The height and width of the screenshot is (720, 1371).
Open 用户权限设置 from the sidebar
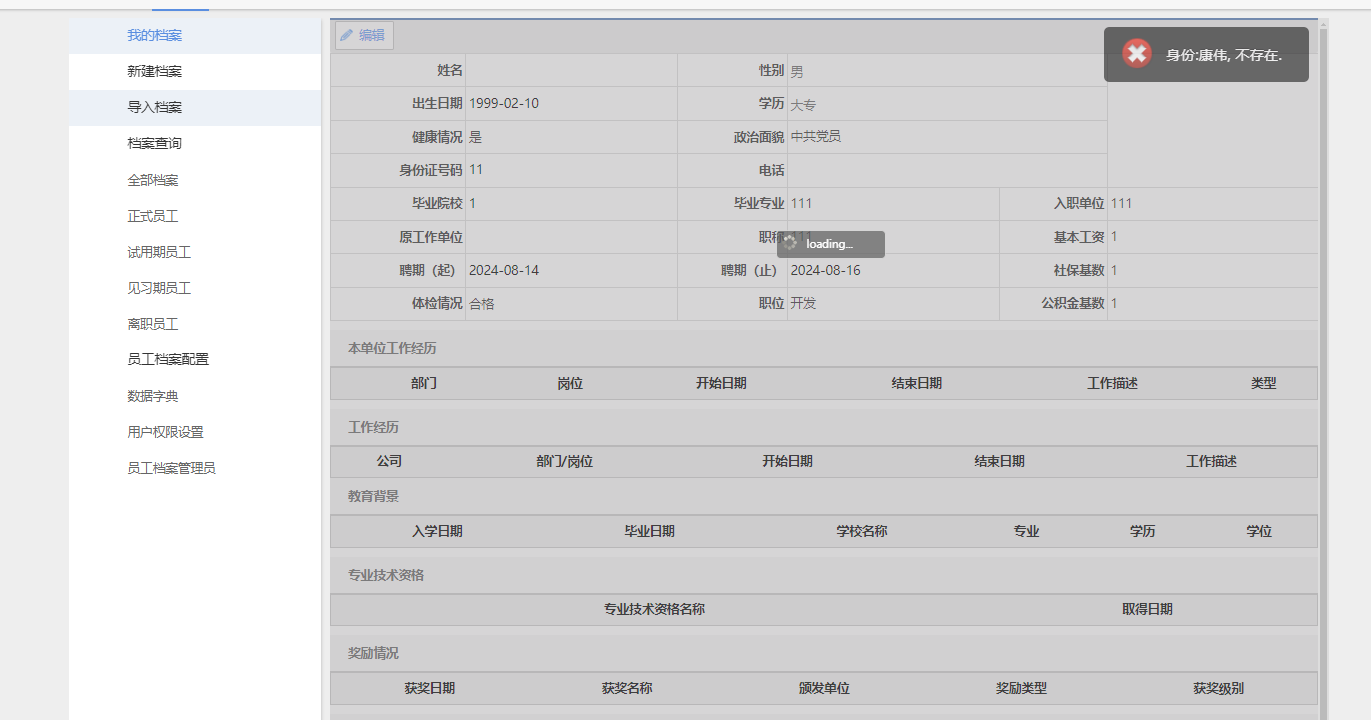coord(165,432)
